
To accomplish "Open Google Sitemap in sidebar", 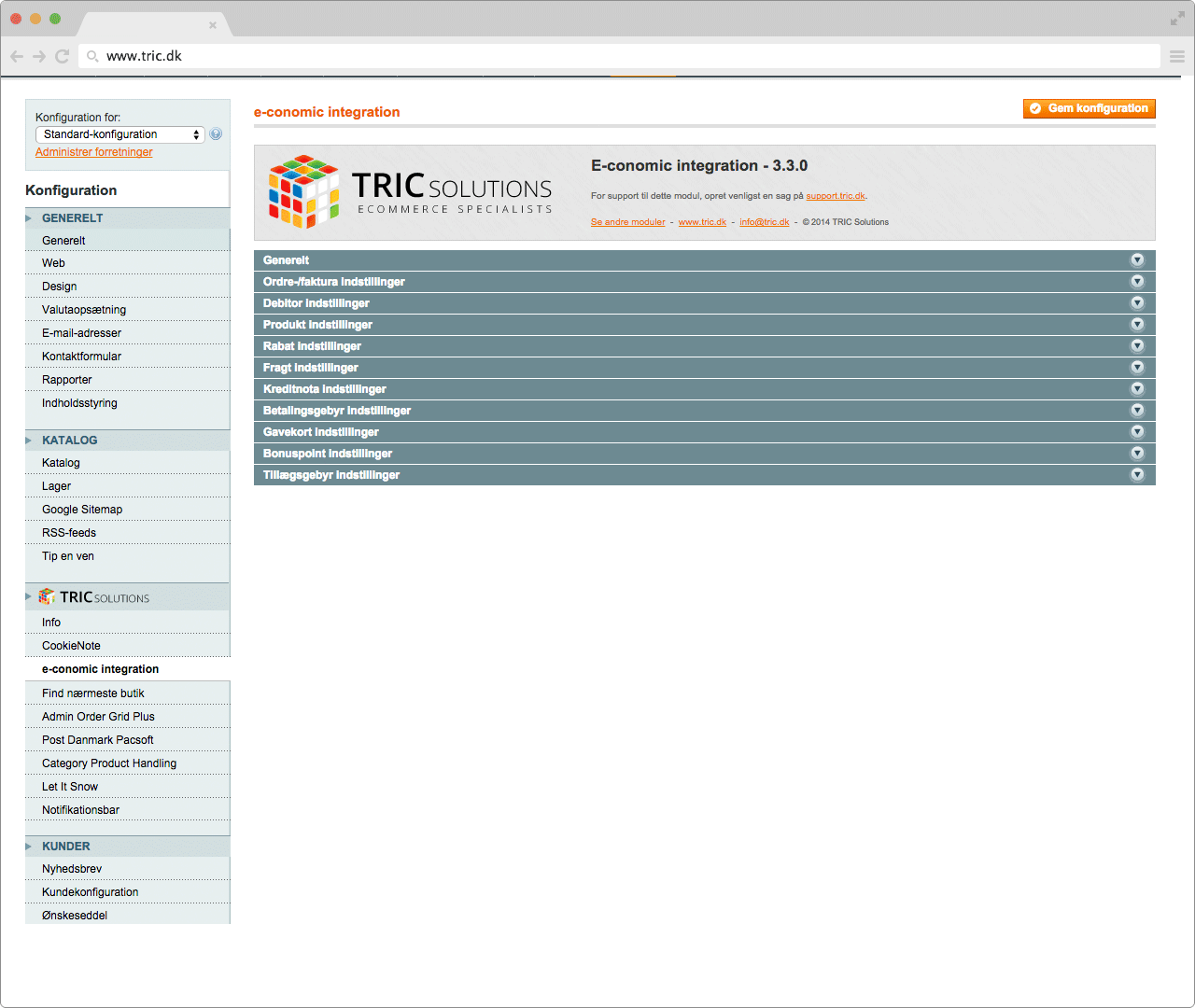I will click(127, 510).
